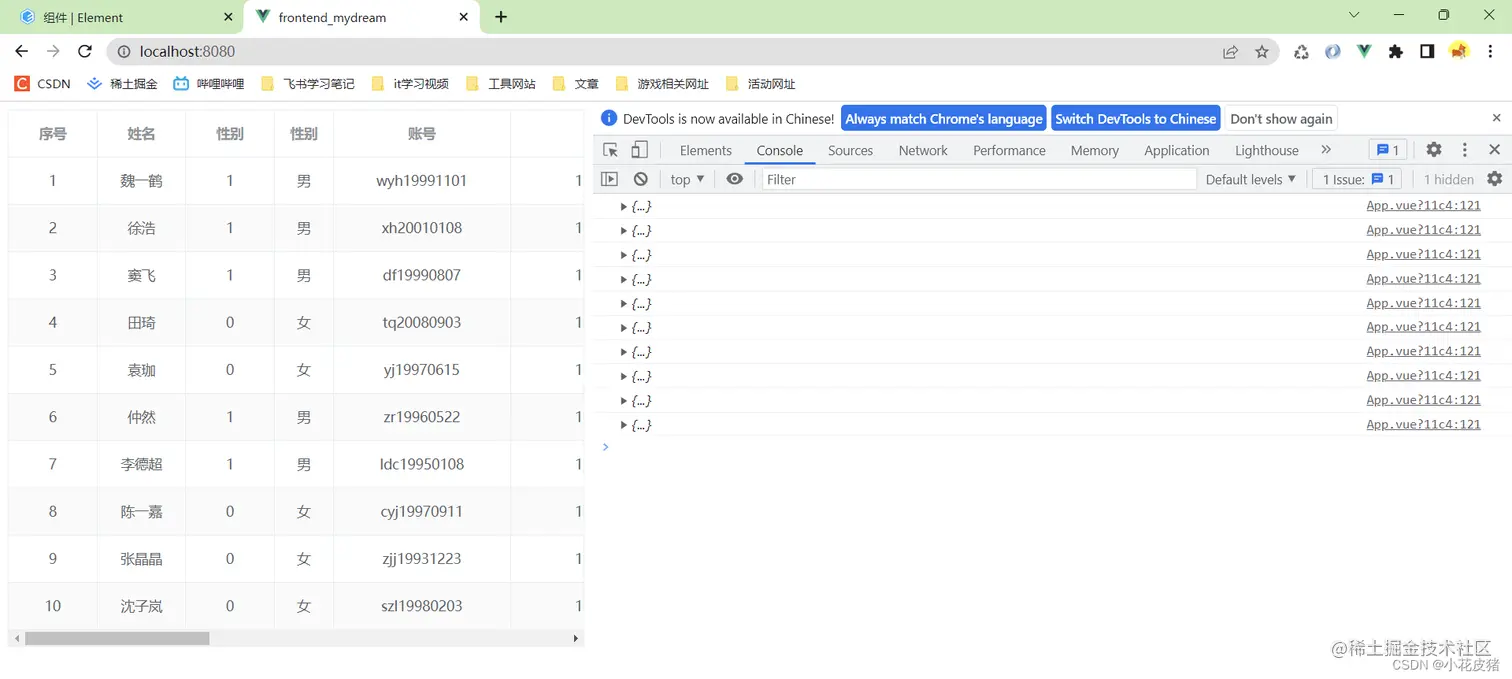Switch to the Elements tab
The width and height of the screenshot is (1512, 679).
[x=706, y=150]
